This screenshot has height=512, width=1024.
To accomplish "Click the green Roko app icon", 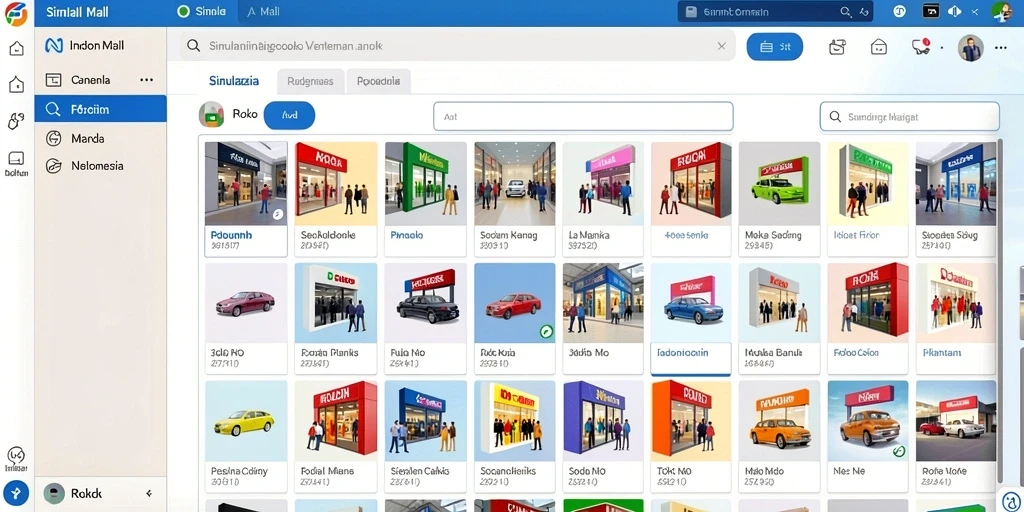I will pos(212,114).
